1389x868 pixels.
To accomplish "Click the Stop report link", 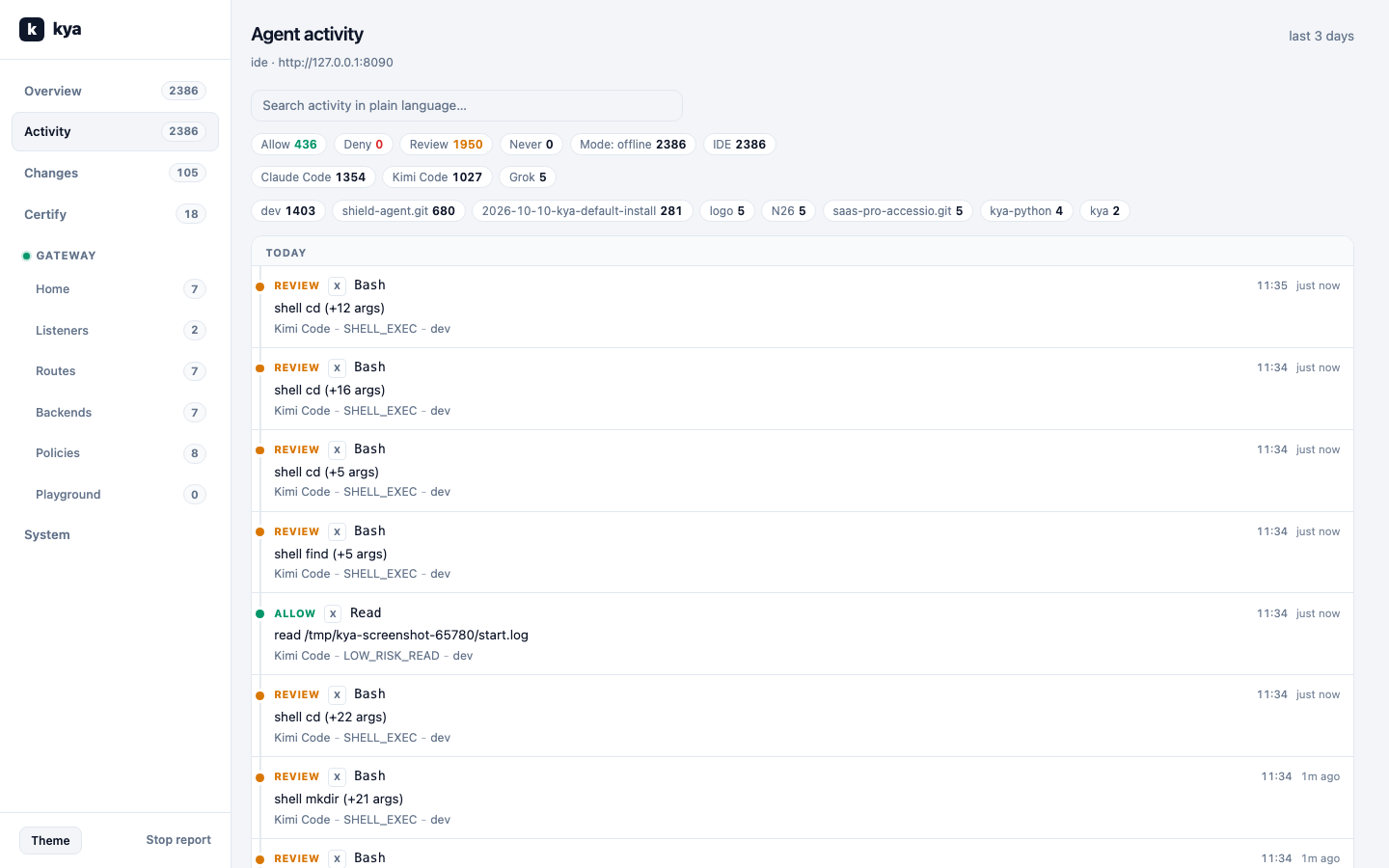I will (x=178, y=840).
